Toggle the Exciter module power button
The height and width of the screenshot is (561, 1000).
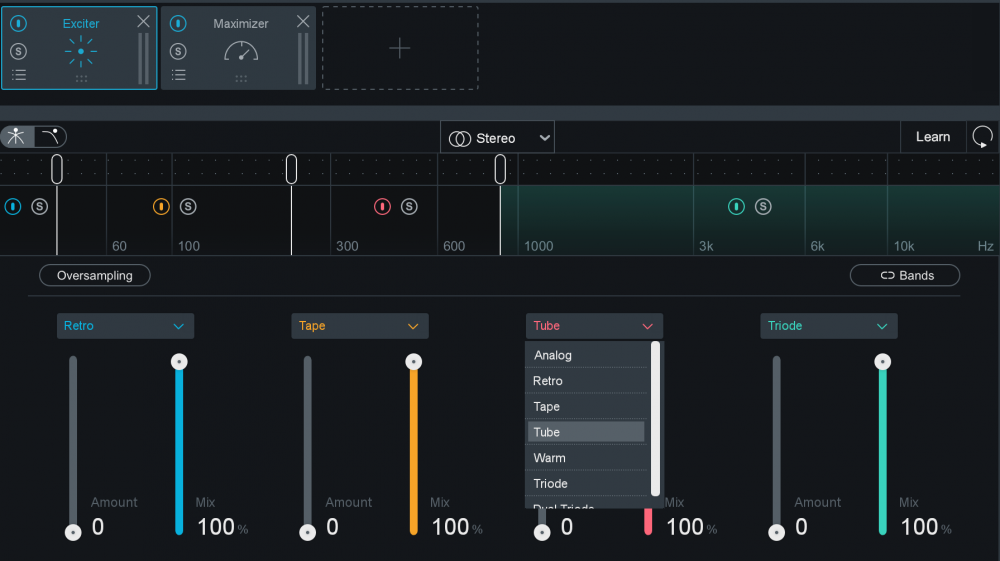point(19,23)
